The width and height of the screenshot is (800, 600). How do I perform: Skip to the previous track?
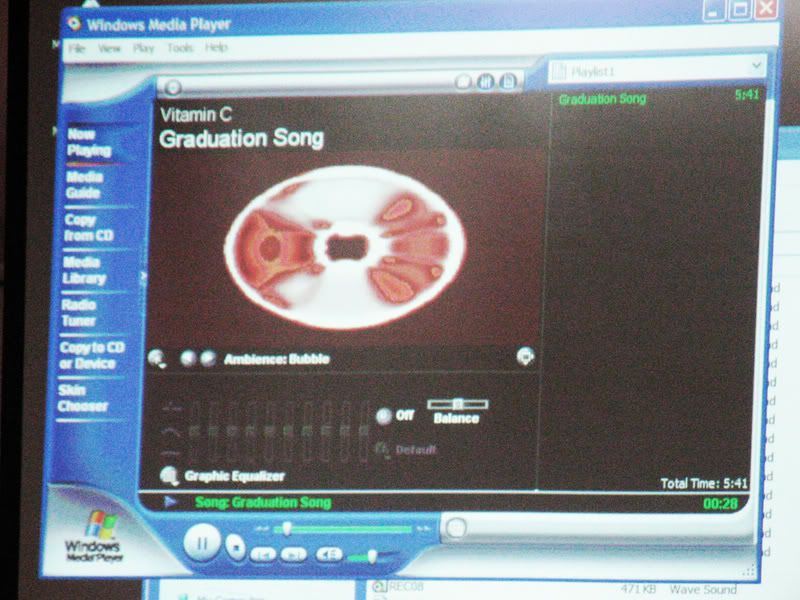[x=263, y=553]
